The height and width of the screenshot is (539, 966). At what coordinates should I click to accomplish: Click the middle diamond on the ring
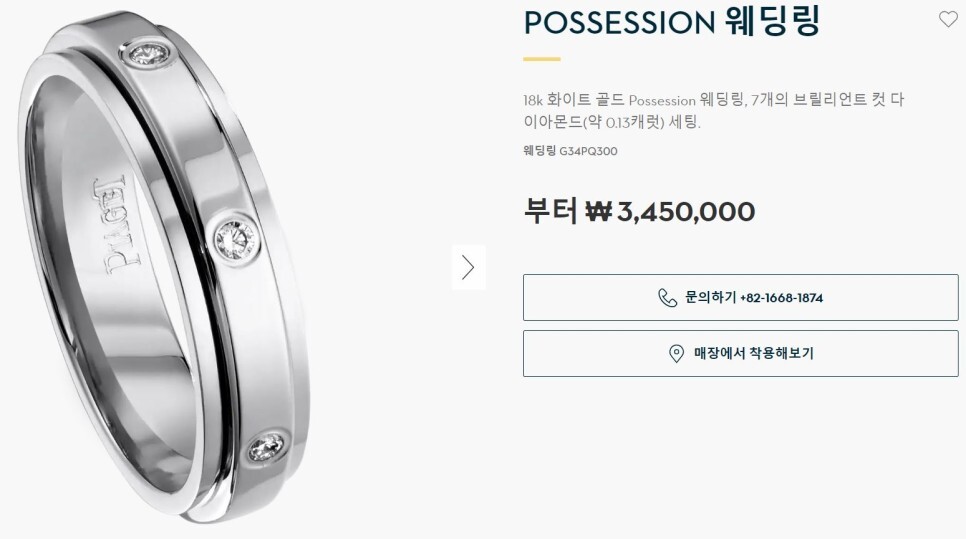[236, 237]
